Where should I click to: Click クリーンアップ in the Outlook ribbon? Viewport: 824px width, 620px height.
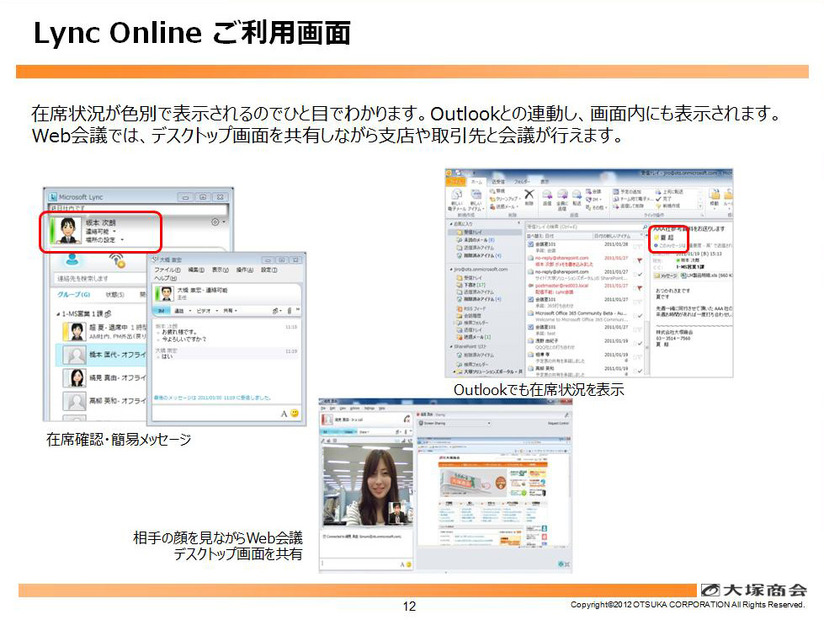click(505, 199)
